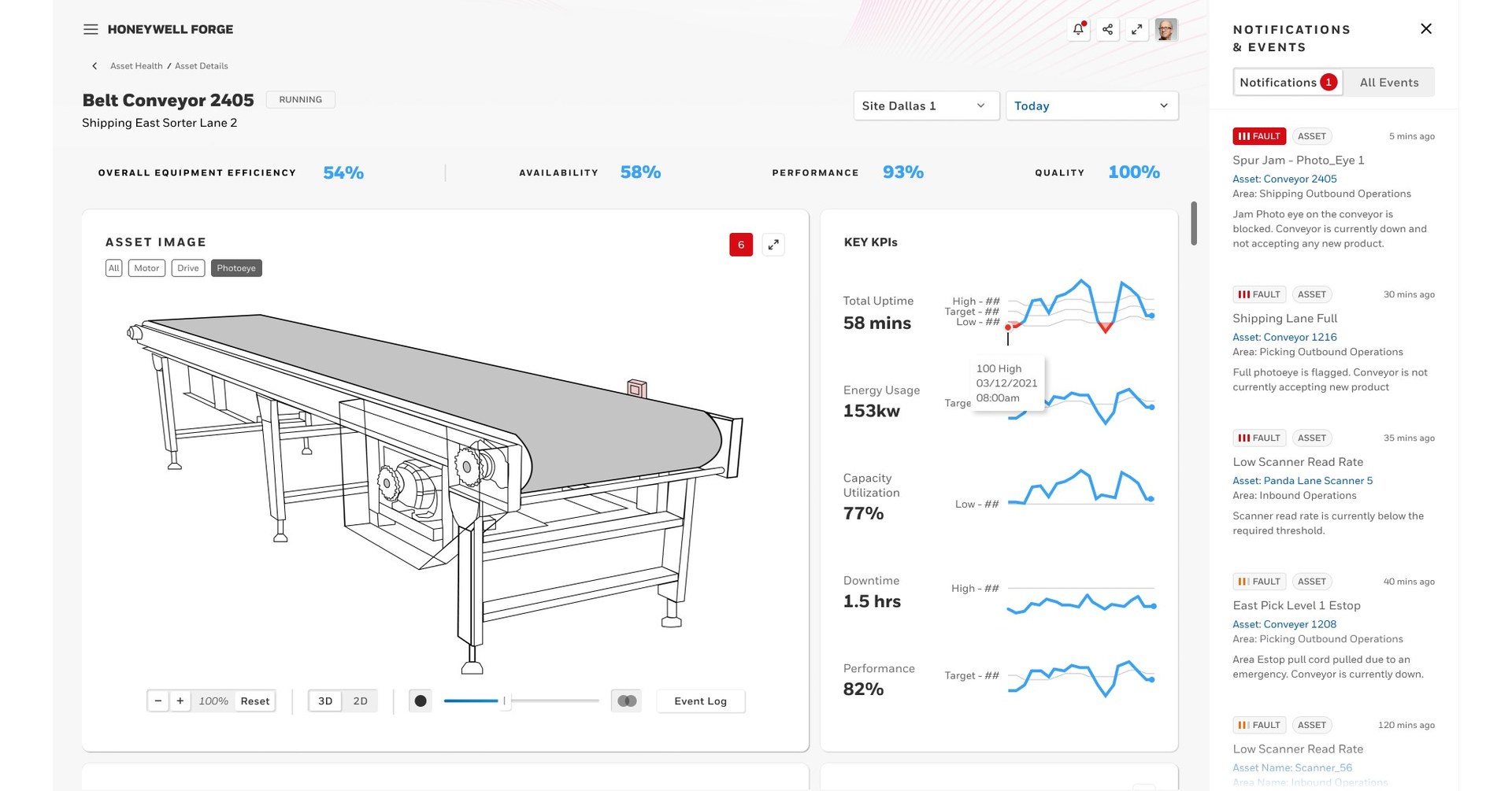Toggle the Photoeye filter chip
1512x791 pixels.
[236, 268]
